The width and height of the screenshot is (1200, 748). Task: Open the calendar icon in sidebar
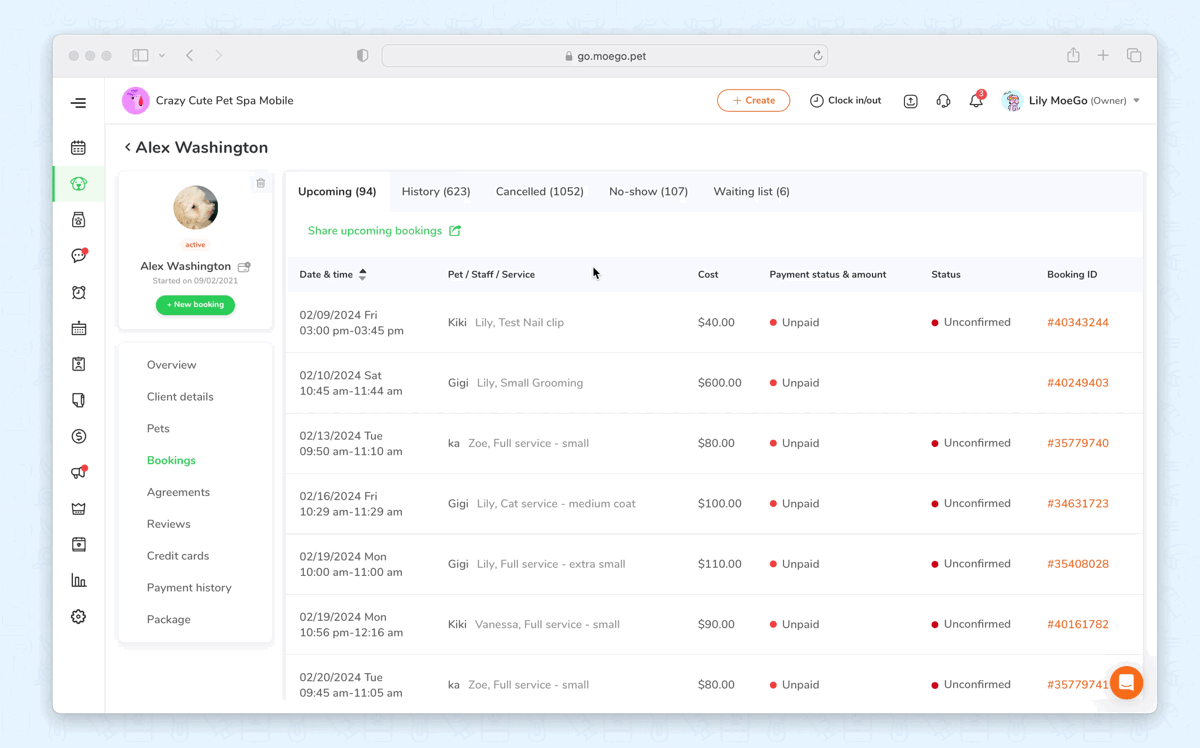pos(78,148)
